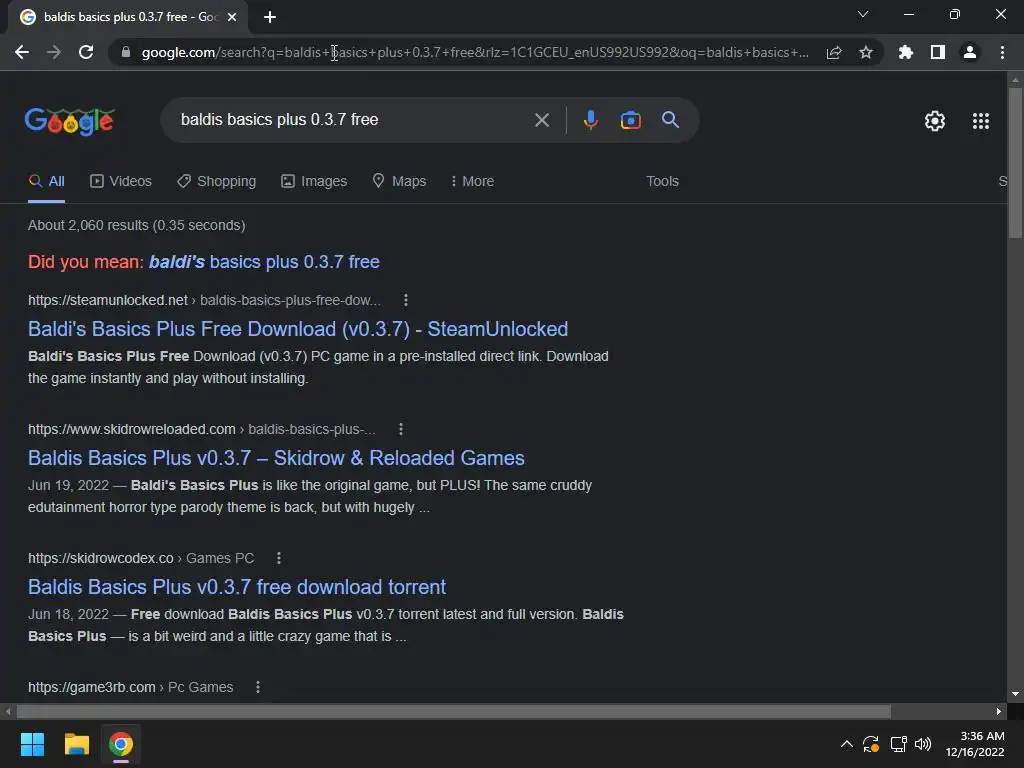
Task: Show hidden system tray icons
Action: pyautogui.click(x=846, y=744)
